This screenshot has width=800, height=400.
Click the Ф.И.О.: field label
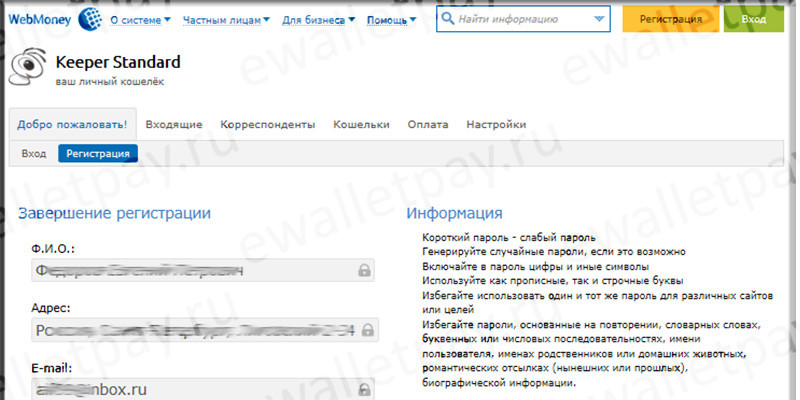click(53, 249)
